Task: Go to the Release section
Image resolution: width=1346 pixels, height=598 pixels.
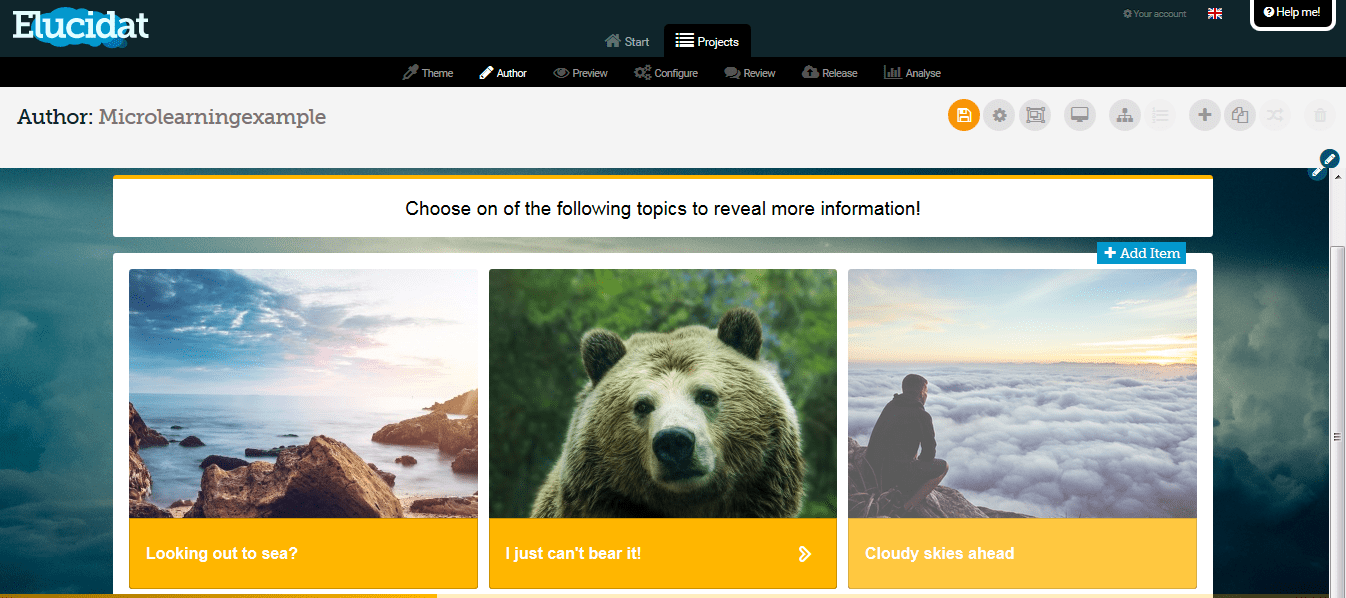Action: pos(829,72)
